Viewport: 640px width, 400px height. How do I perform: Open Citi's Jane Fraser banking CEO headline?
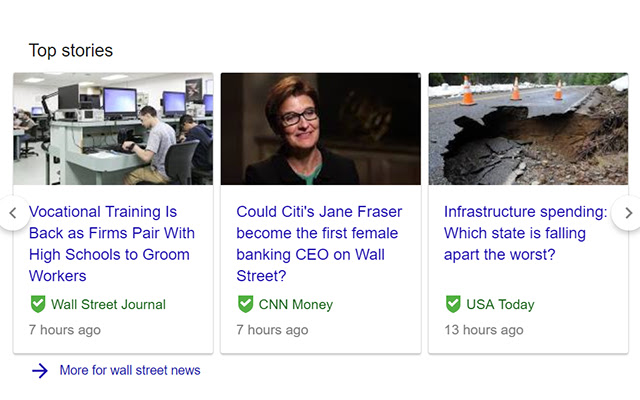(x=319, y=243)
